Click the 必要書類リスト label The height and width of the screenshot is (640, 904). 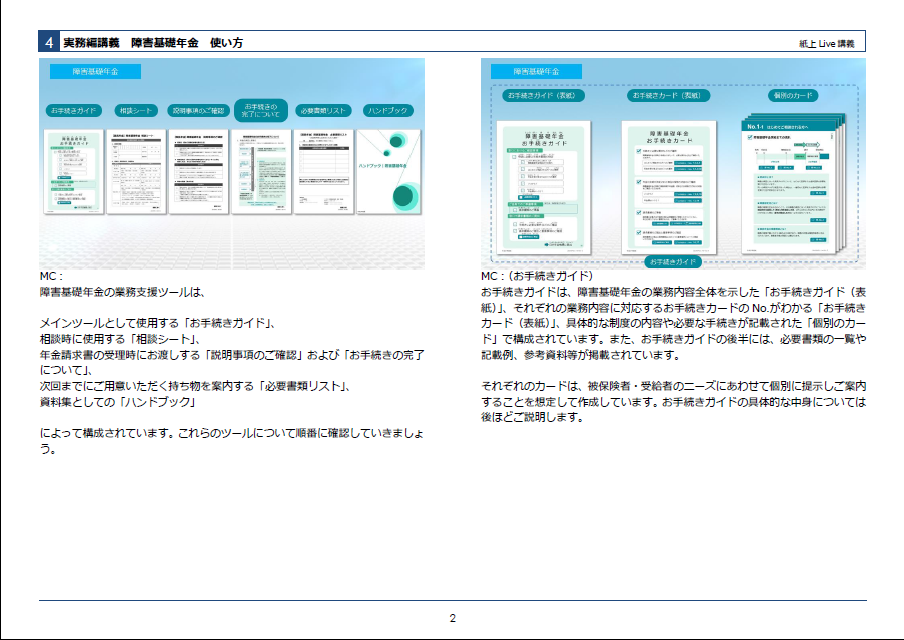click(323, 110)
